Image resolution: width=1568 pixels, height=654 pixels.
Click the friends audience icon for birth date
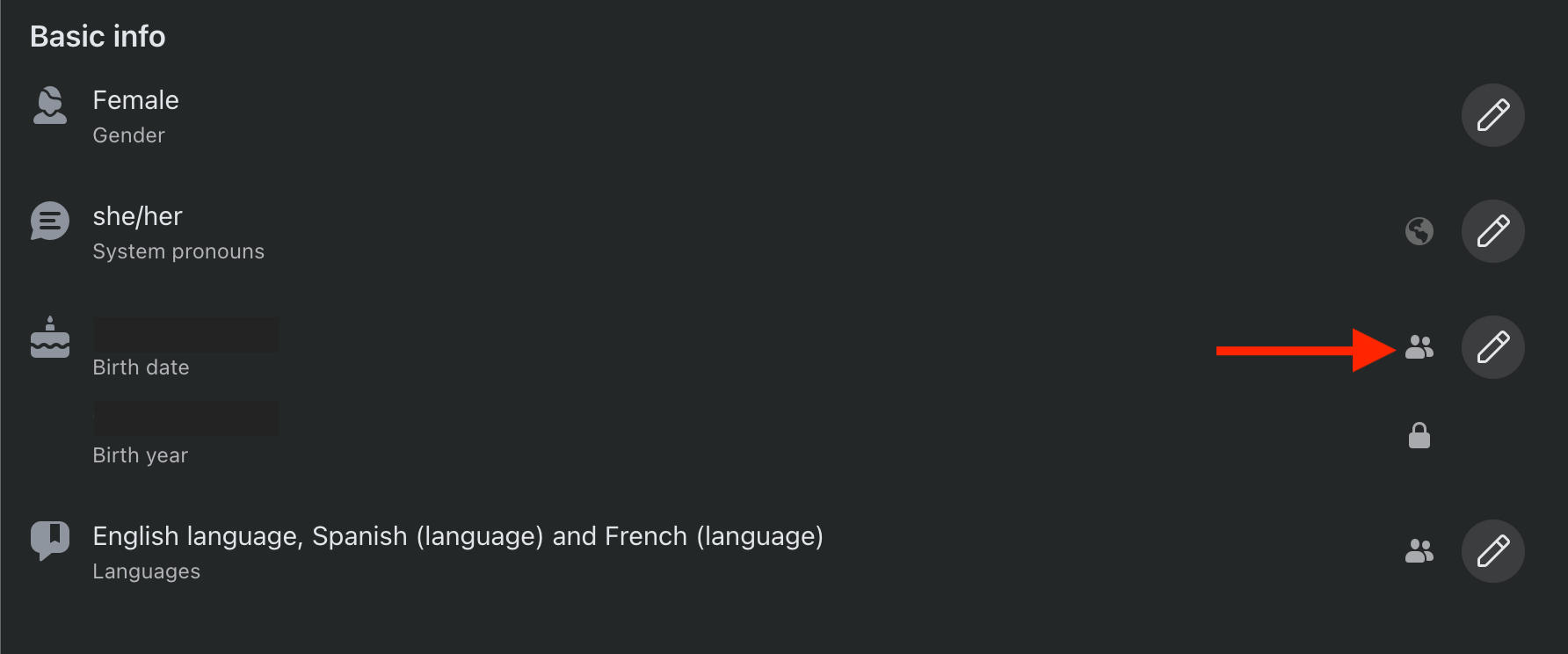[x=1419, y=347]
